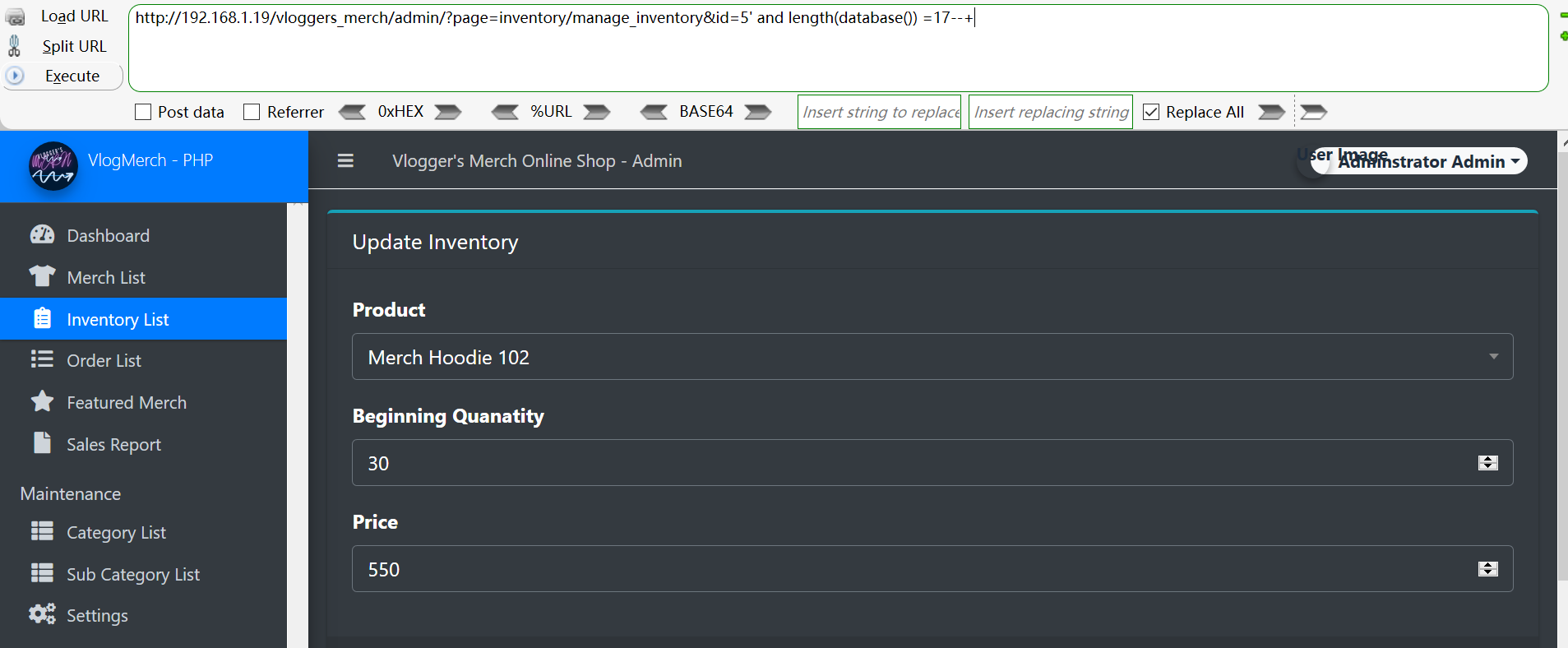The image size is (1568, 648).
Task: Enable the Referrer checkbox
Action: point(252,112)
